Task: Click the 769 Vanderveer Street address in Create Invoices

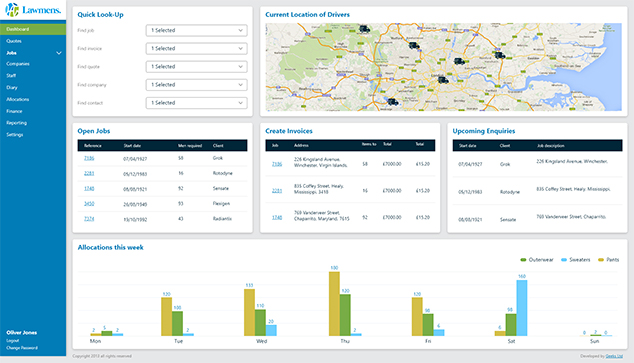Action: point(321,215)
